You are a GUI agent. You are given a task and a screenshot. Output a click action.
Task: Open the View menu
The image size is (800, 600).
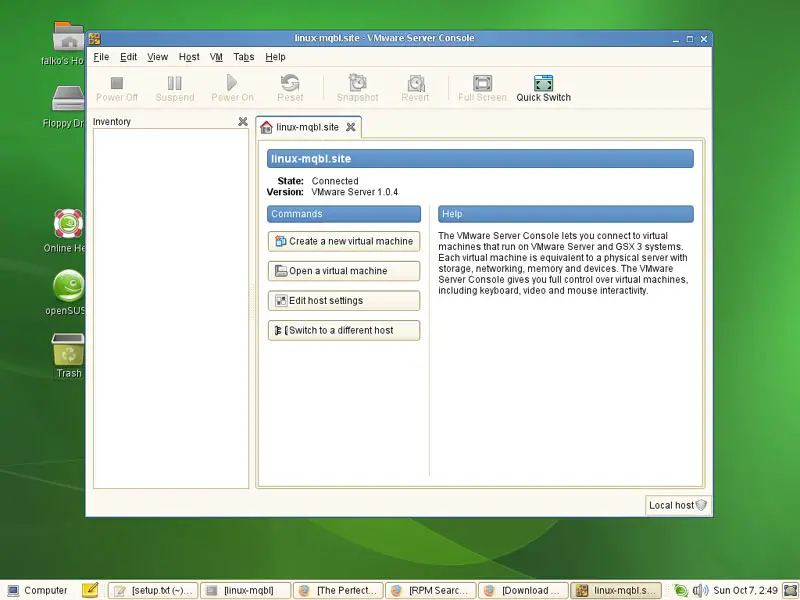157,57
